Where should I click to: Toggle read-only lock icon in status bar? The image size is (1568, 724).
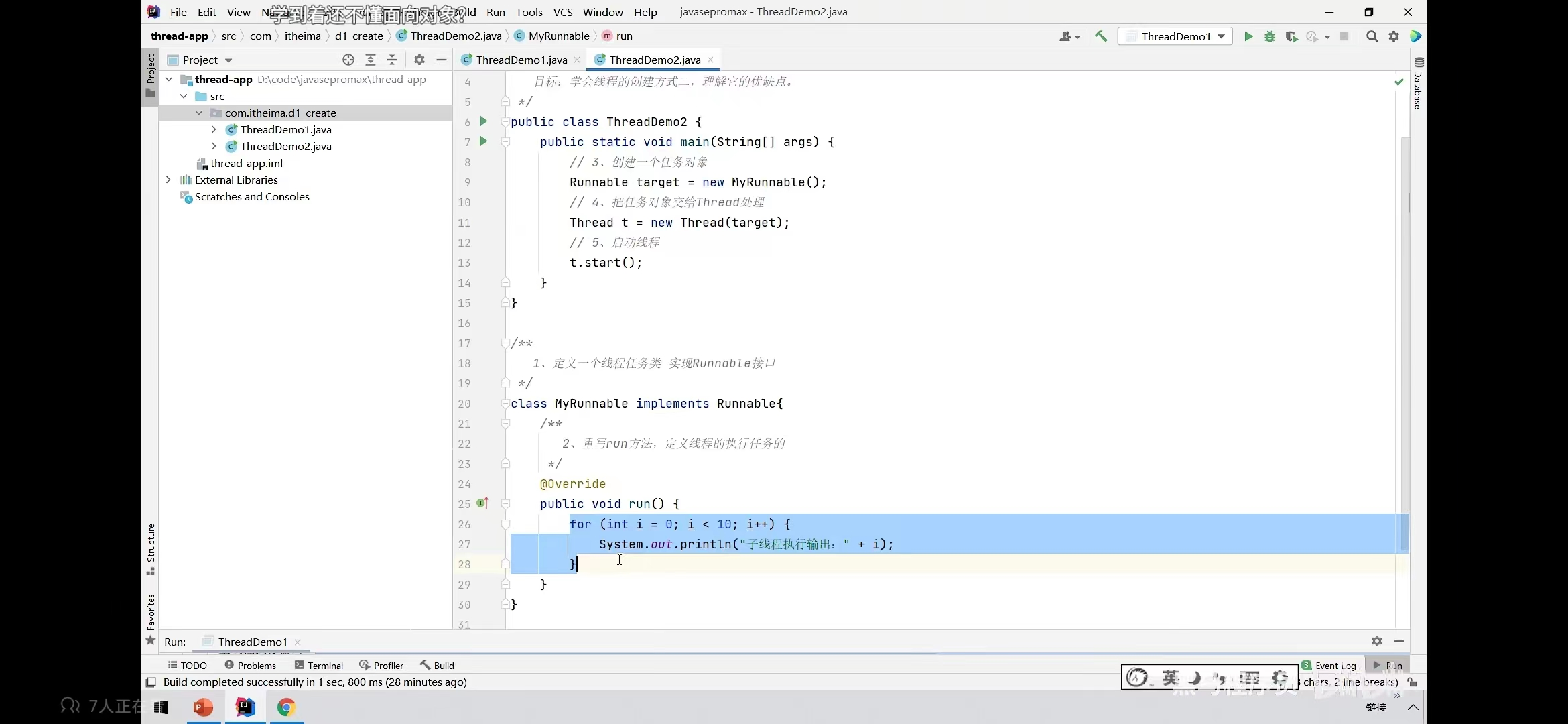tap(1413, 682)
